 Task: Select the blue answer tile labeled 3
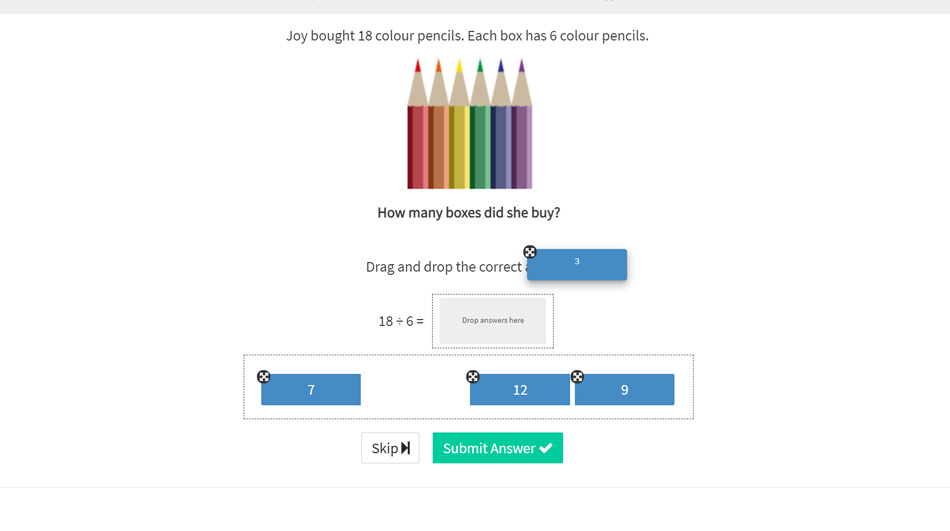pyautogui.click(x=577, y=265)
